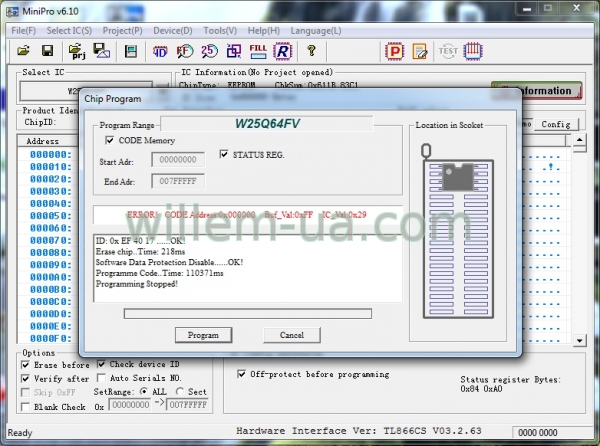Open the Tools(V) menu
Screen dimensions: 600x446
coord(220,31)
